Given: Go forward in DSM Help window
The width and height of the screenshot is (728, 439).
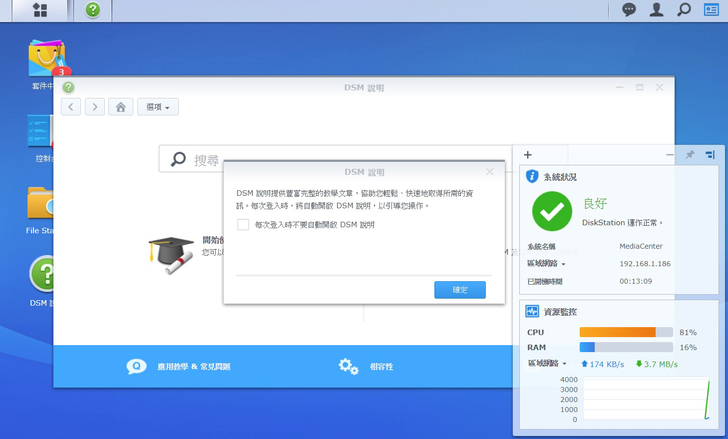Looking at the screenshot, I should point(95,107).
